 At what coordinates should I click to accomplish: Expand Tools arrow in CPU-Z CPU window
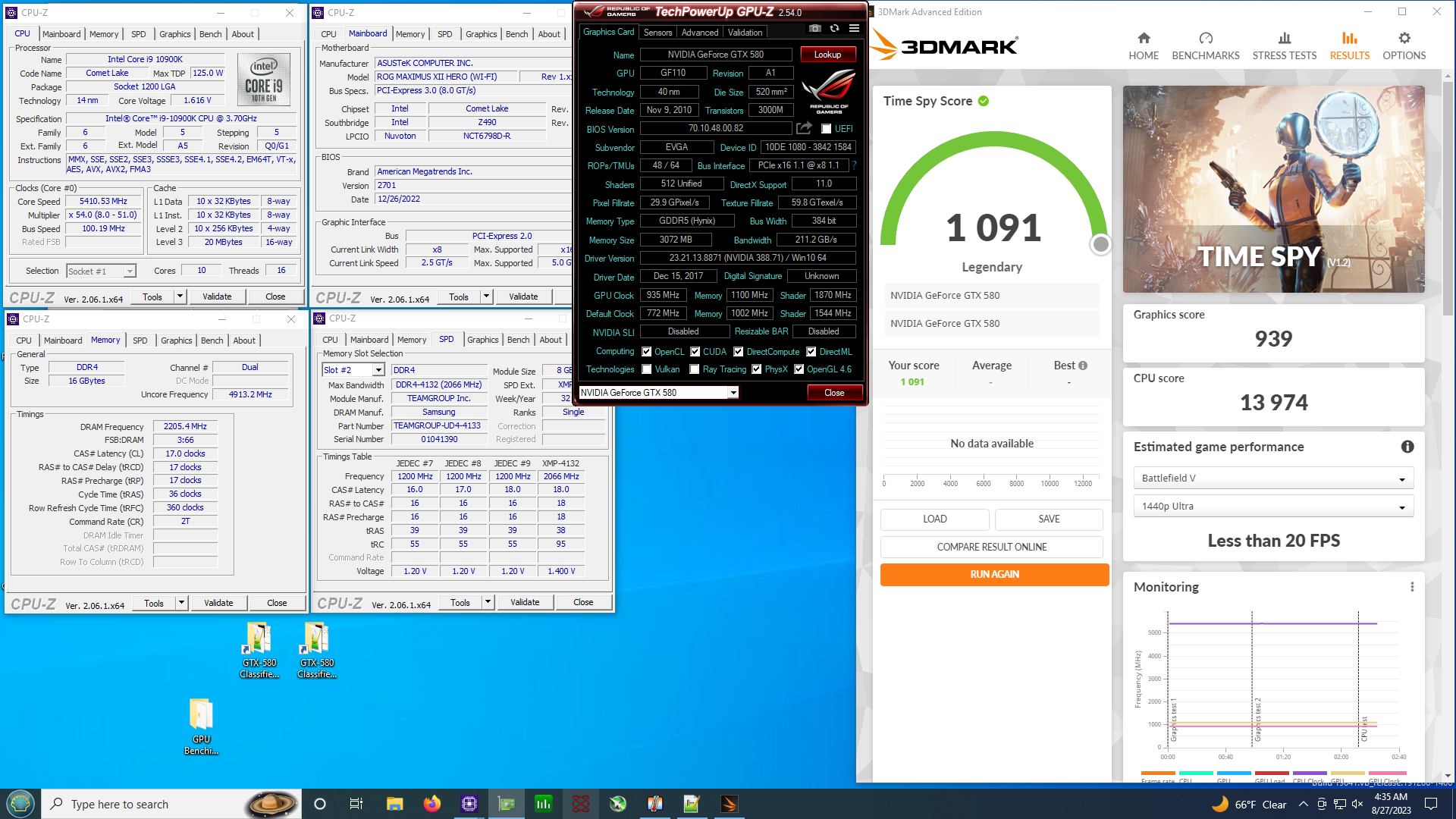coord(180,297)
